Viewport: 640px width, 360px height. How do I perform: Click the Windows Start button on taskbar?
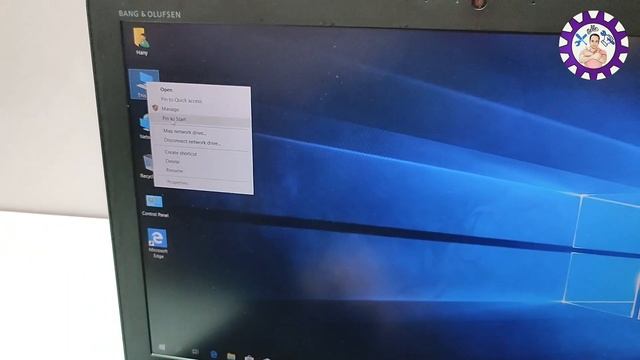click(x=162, y=347)
